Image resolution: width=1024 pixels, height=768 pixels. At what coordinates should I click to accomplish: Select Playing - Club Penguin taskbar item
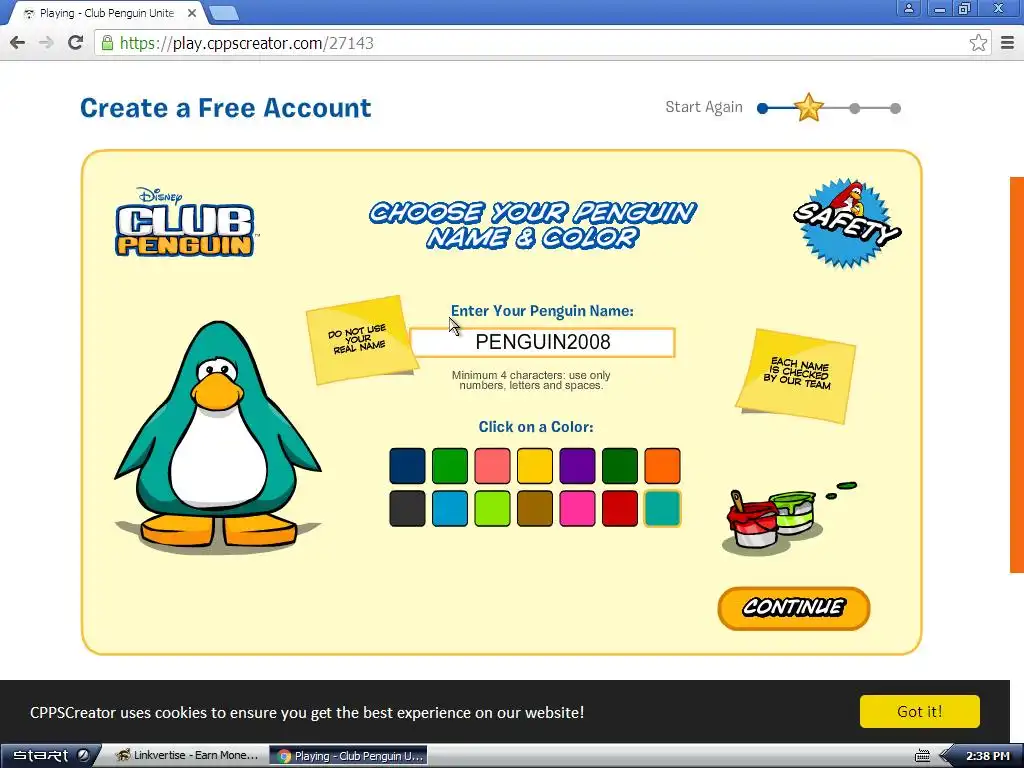(349, 756)
